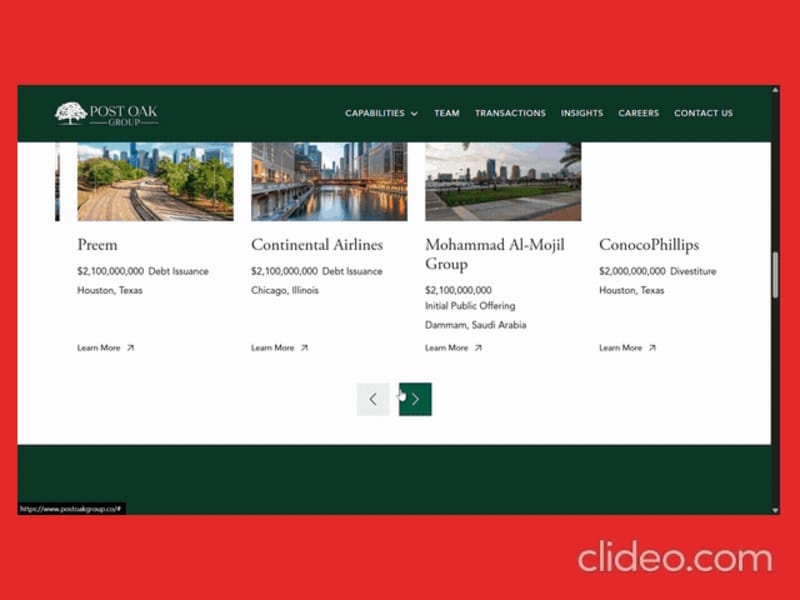Click the Dammam, Saudi Arabia location text
Screen dimensions: 800x600
[476, 325]
